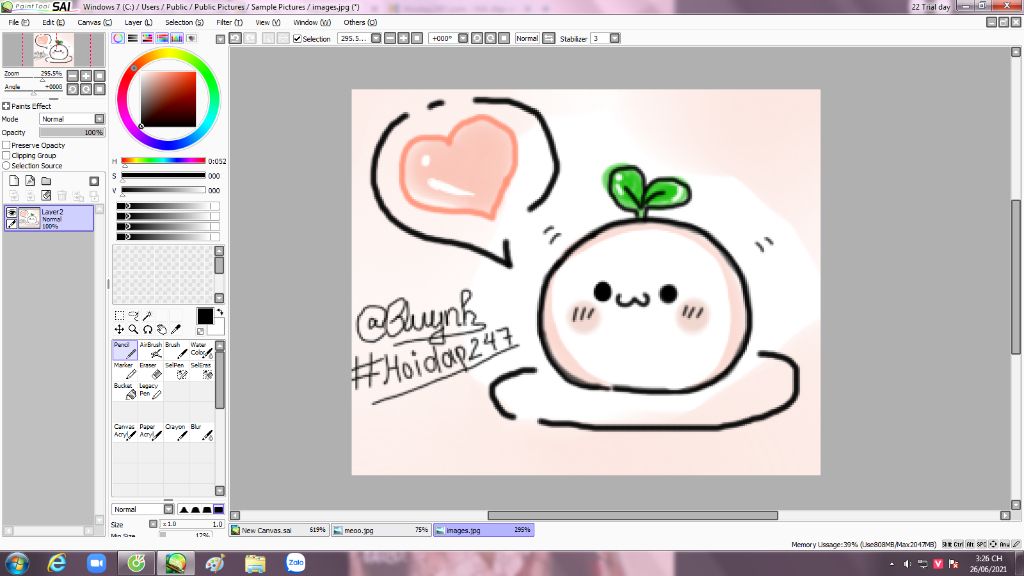Select the Layer2 thumbnail

(x=29, y=218)
